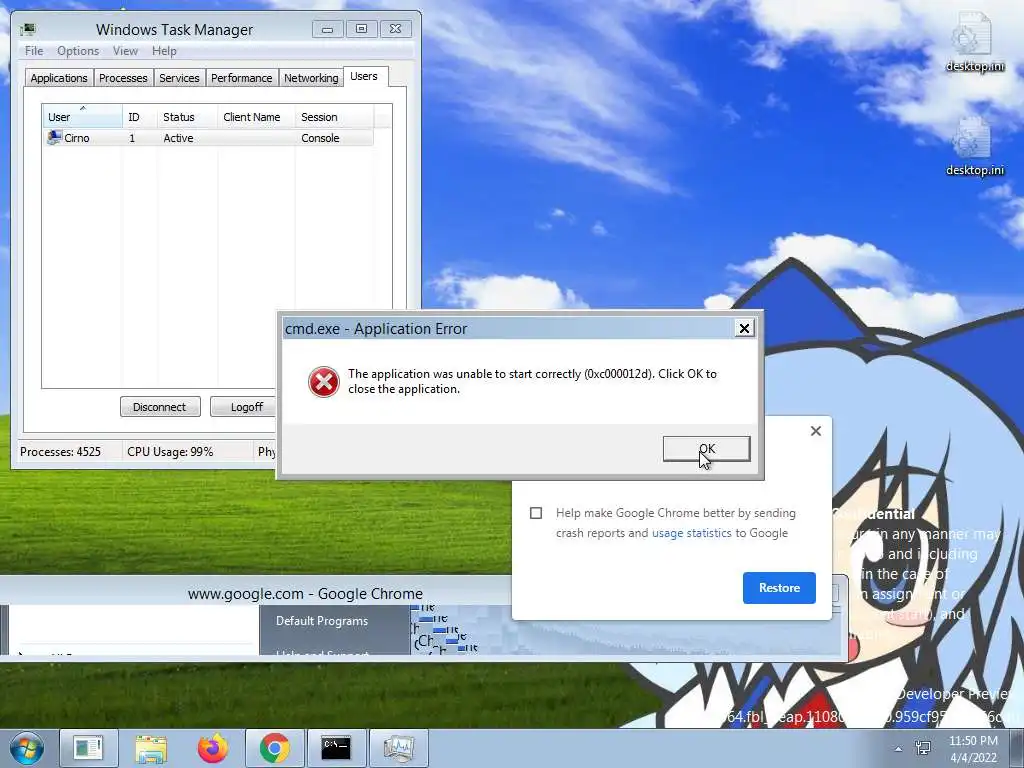Open the Task Manager taskbar icon

(x=398, y=748)
